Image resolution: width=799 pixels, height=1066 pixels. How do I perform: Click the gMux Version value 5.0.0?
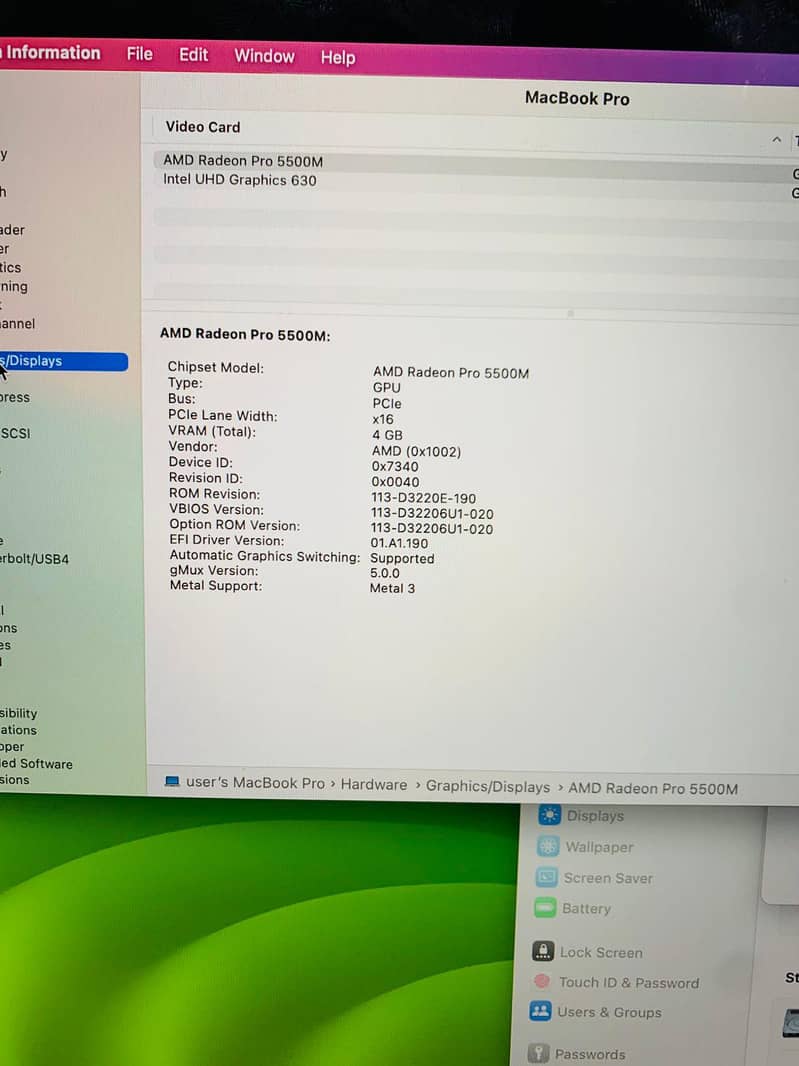pos(385,573)
